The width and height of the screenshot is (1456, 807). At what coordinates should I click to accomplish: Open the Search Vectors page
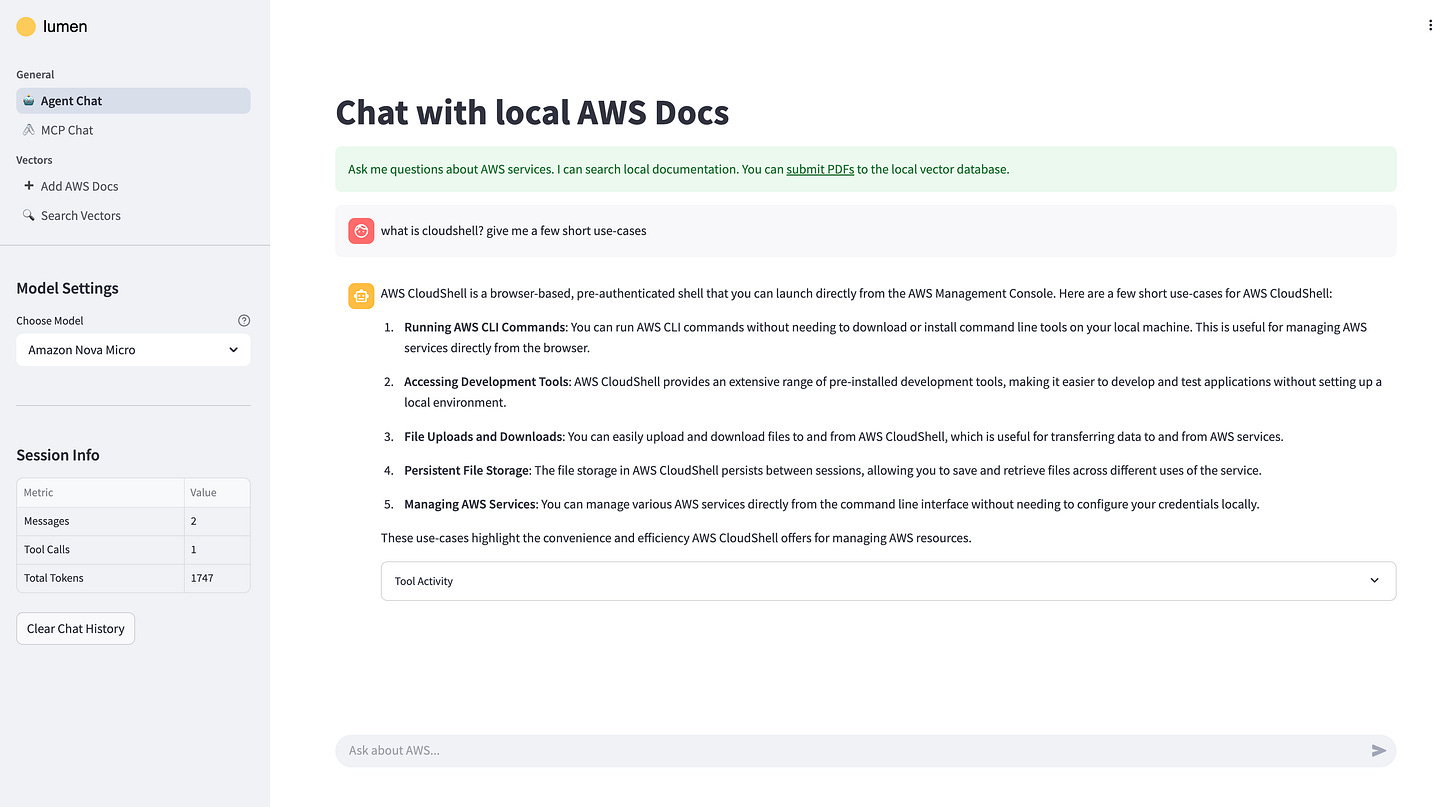click(133, 215)
